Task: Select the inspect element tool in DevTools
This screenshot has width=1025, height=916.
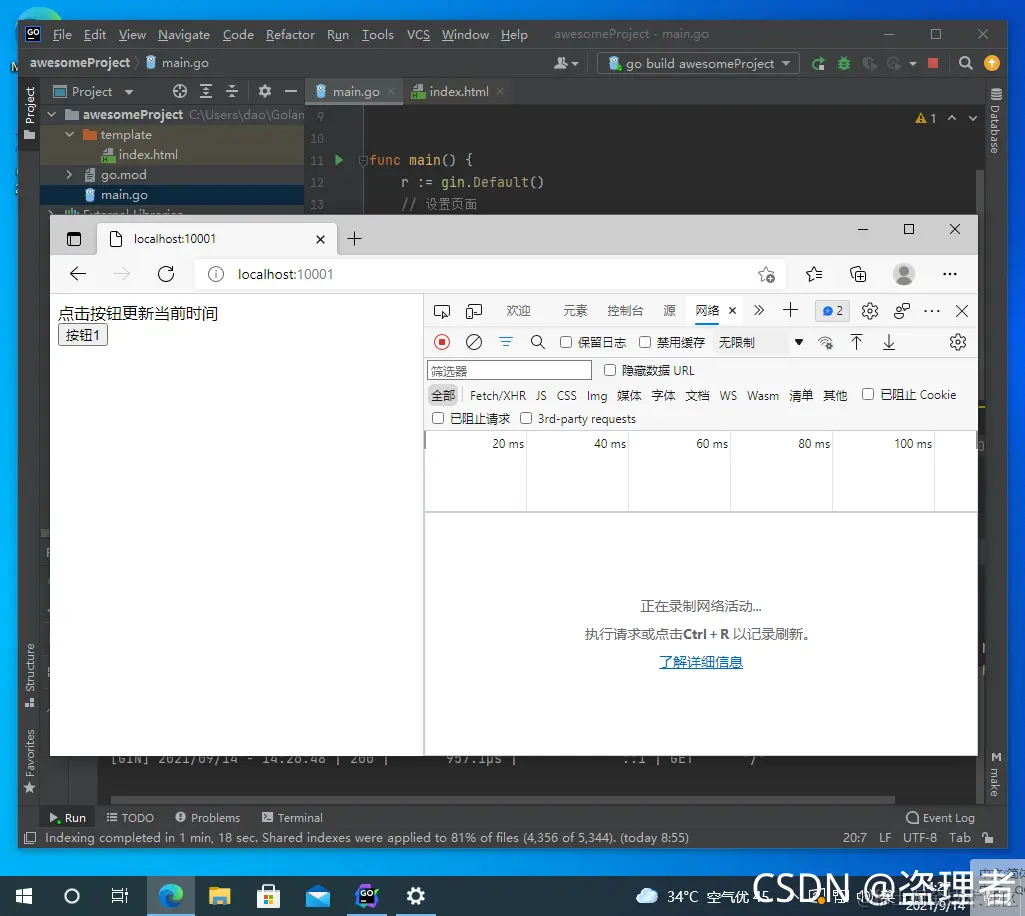Action: coord(441,311)
